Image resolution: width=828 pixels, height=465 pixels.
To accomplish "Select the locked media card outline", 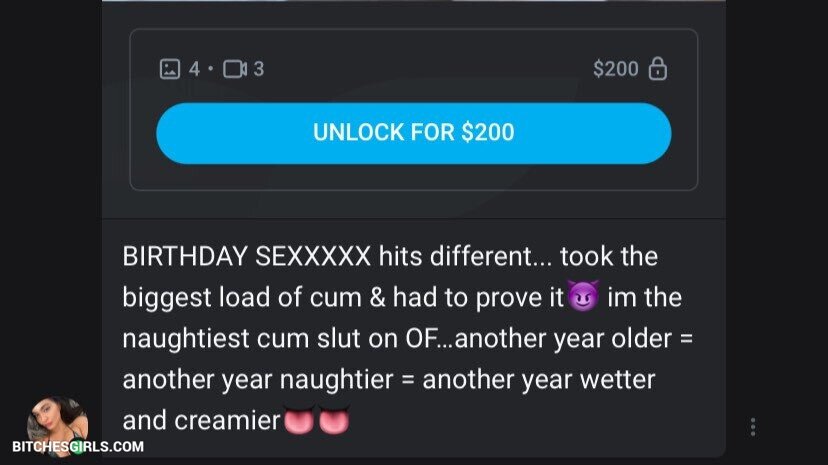I will click(413, 109).
